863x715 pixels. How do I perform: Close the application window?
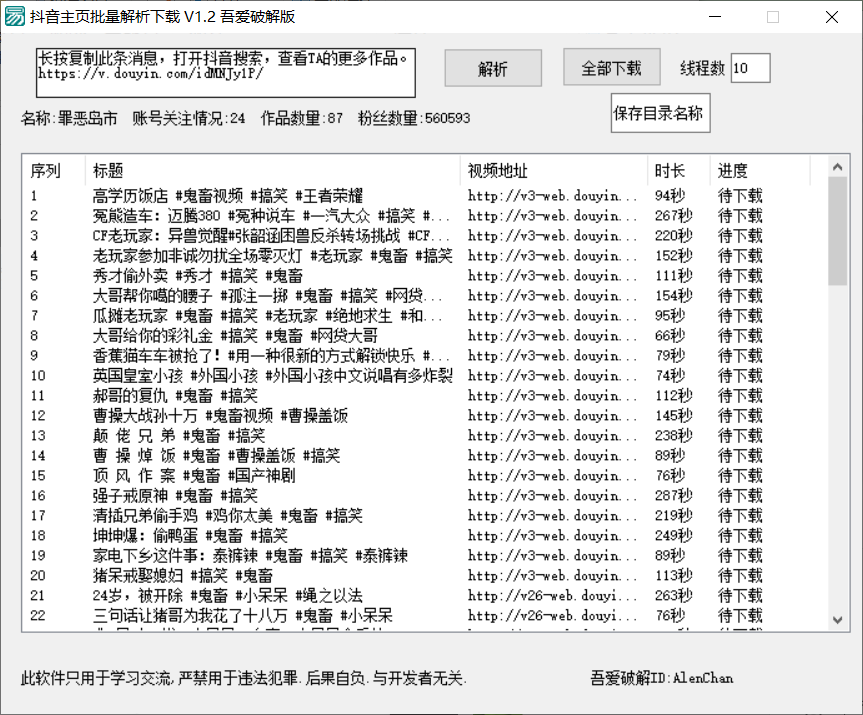tap(832, 17)
